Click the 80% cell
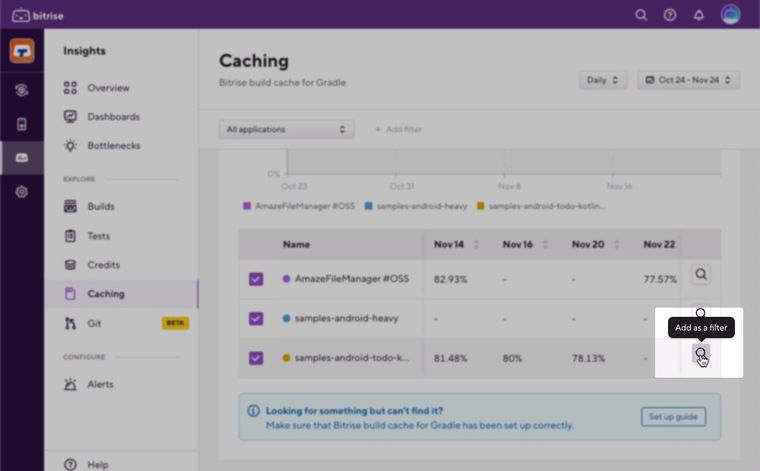This screenshot has height=471, width=760. click(x=512, y=359)
